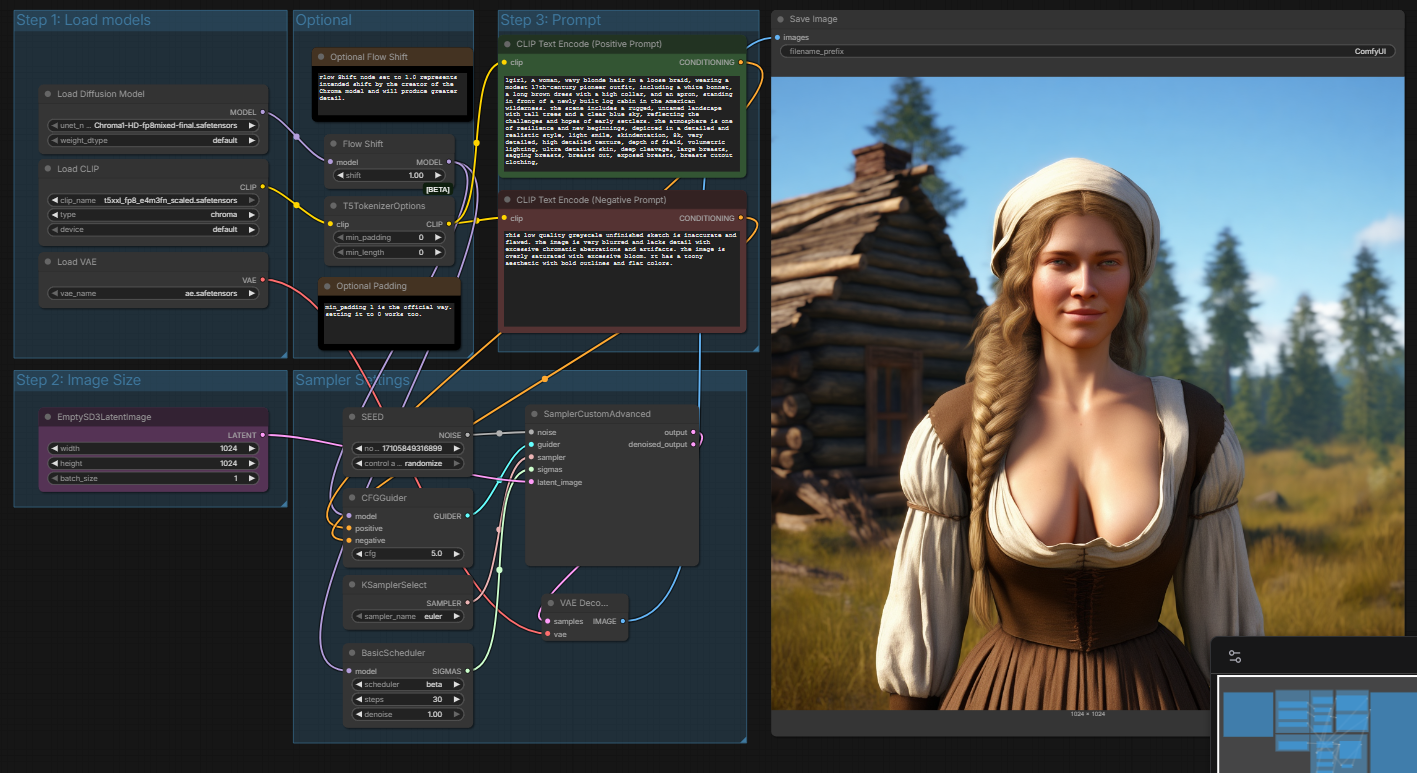The width and height of the screenshot is (1417, 773).
Task: Click the workflow minimap
Action: 1316,724
